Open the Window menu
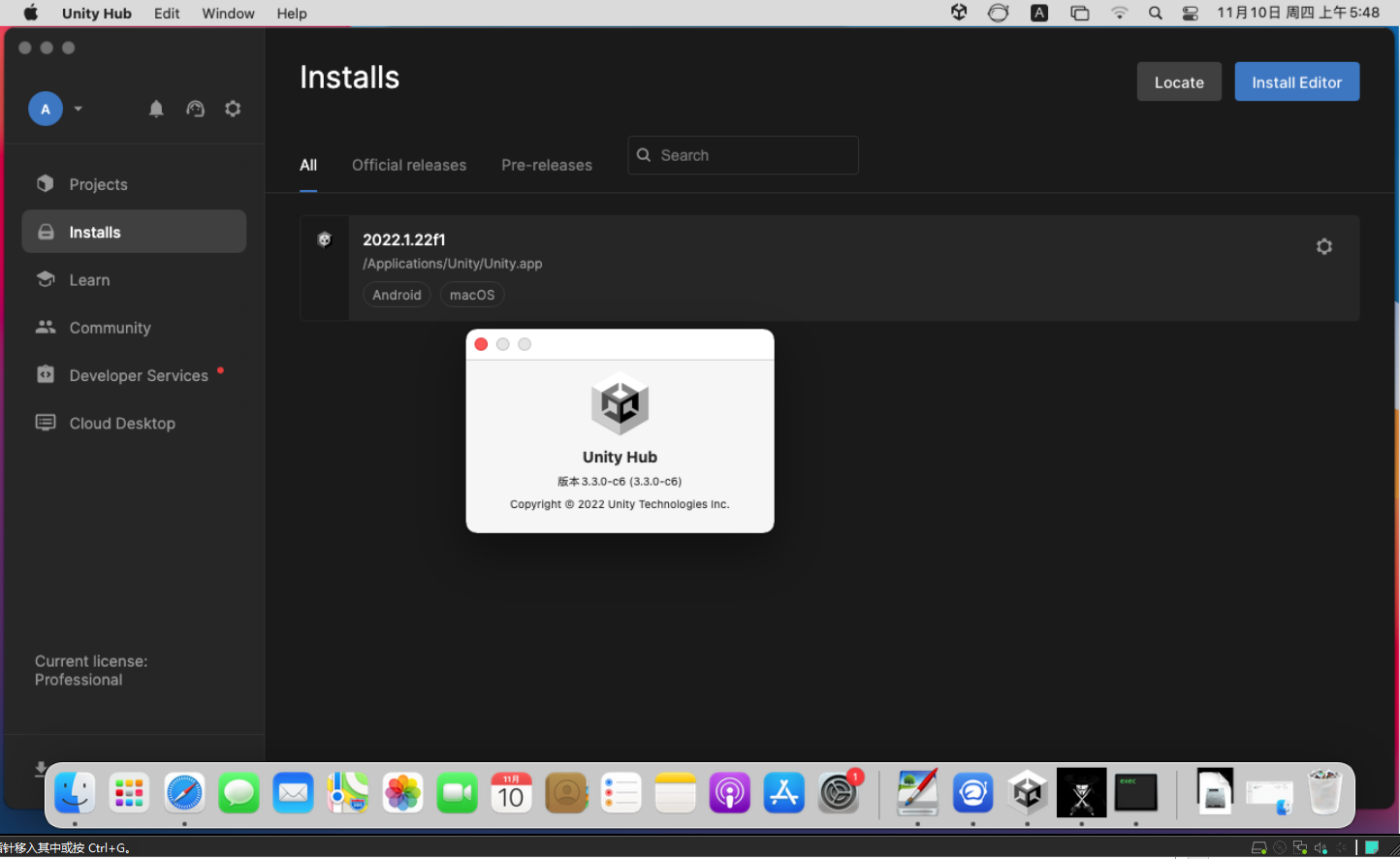Viewport: 1400px width, 859px height. 228,14
